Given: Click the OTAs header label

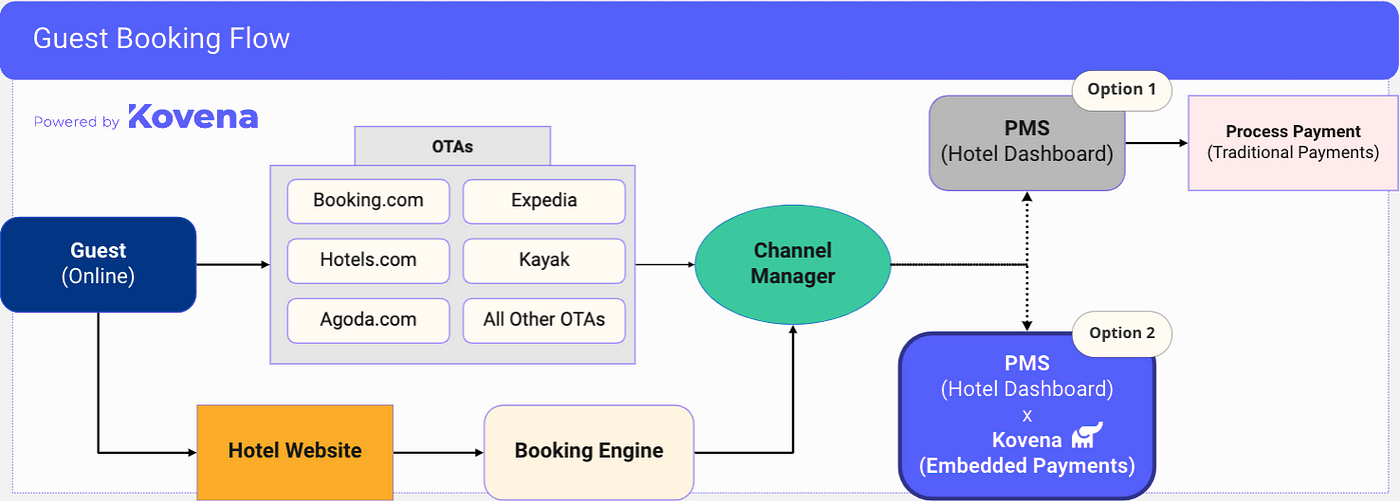Looking at the screenshot, I should coord(452,146).
